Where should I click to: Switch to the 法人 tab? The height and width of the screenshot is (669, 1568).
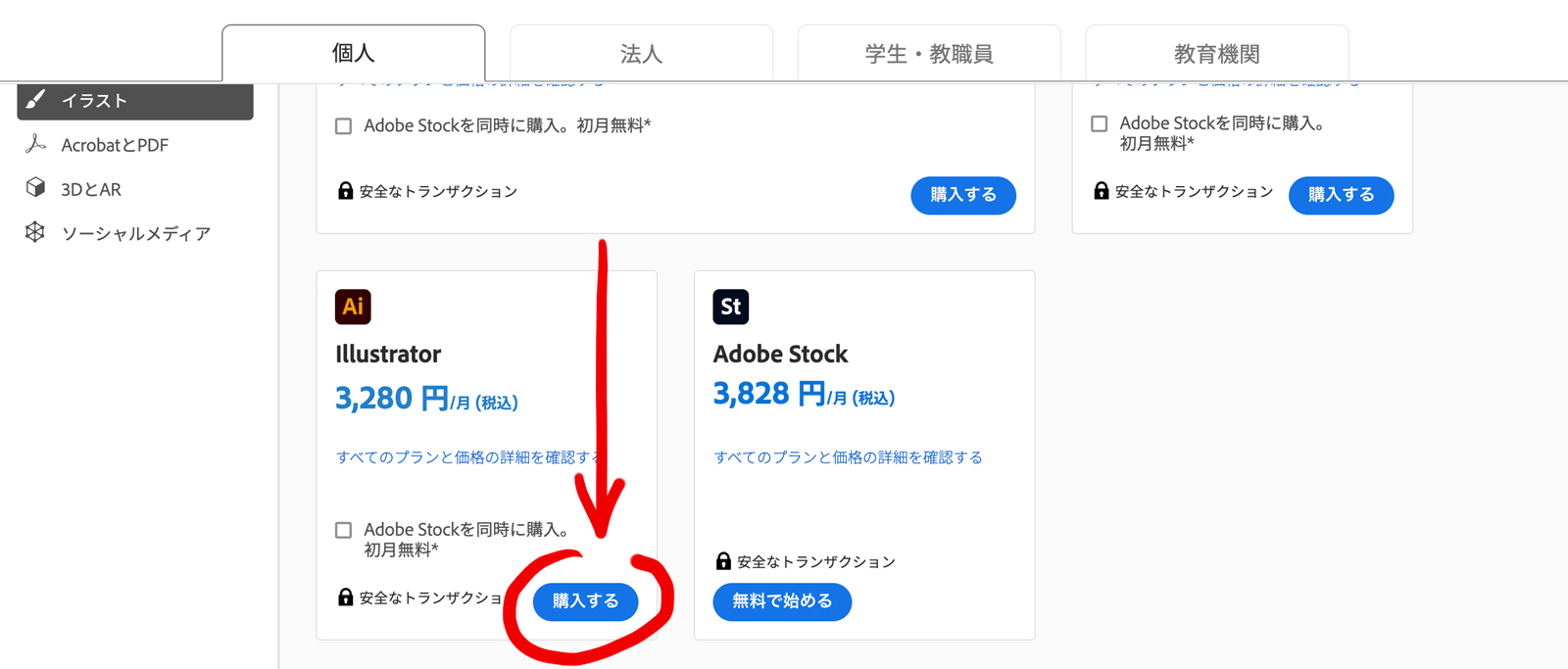(x=641, y=54)
